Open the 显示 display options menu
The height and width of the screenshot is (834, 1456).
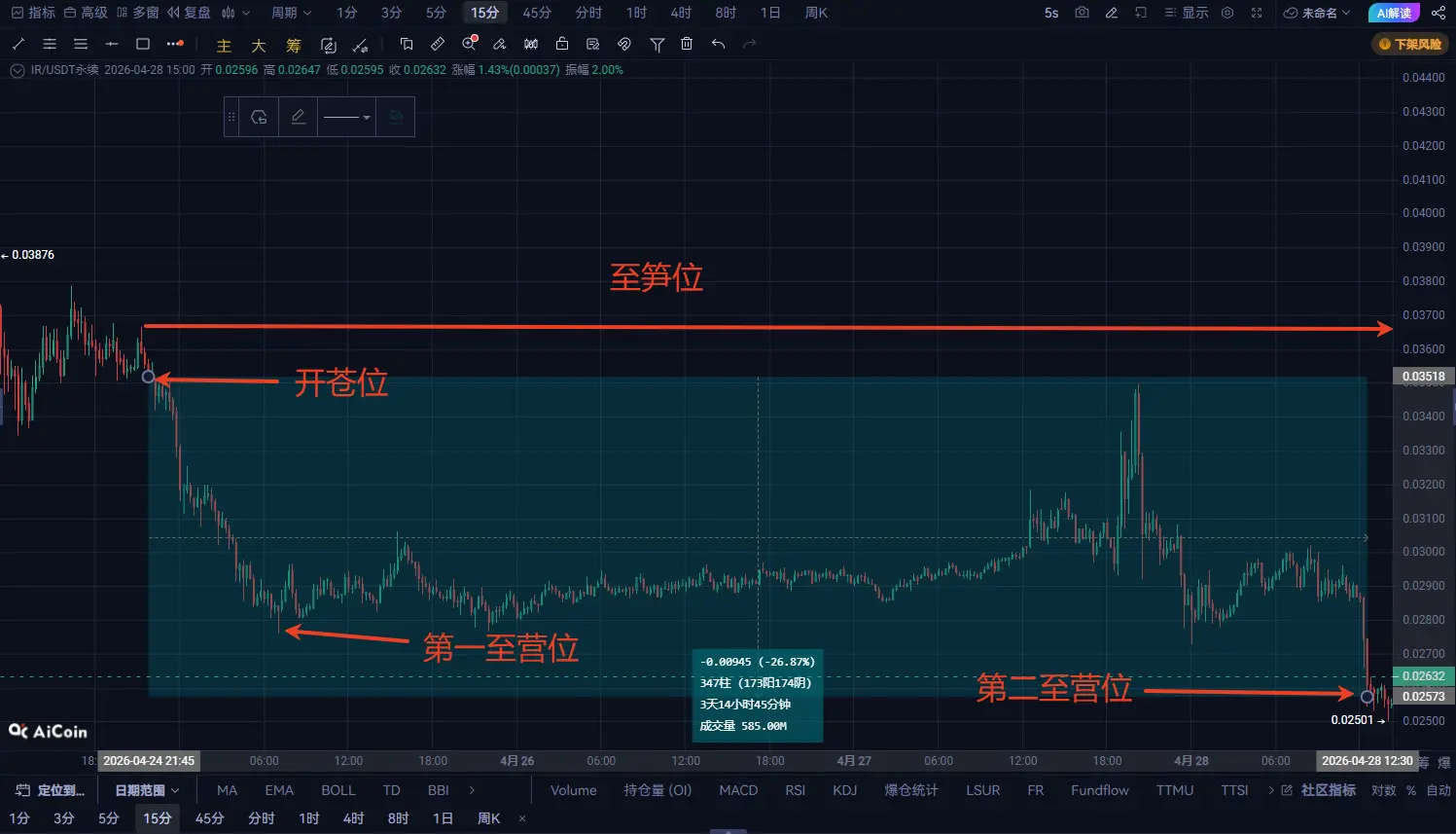click(x=1187, y=13)
